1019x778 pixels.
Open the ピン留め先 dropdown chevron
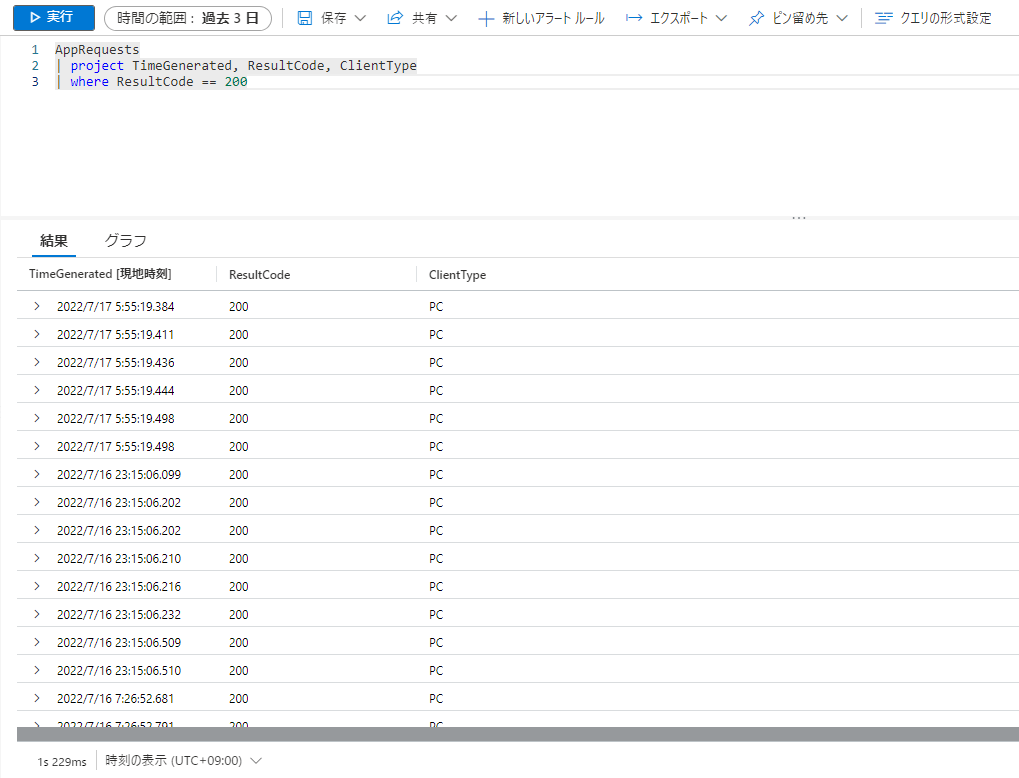[x=842, y=18]
